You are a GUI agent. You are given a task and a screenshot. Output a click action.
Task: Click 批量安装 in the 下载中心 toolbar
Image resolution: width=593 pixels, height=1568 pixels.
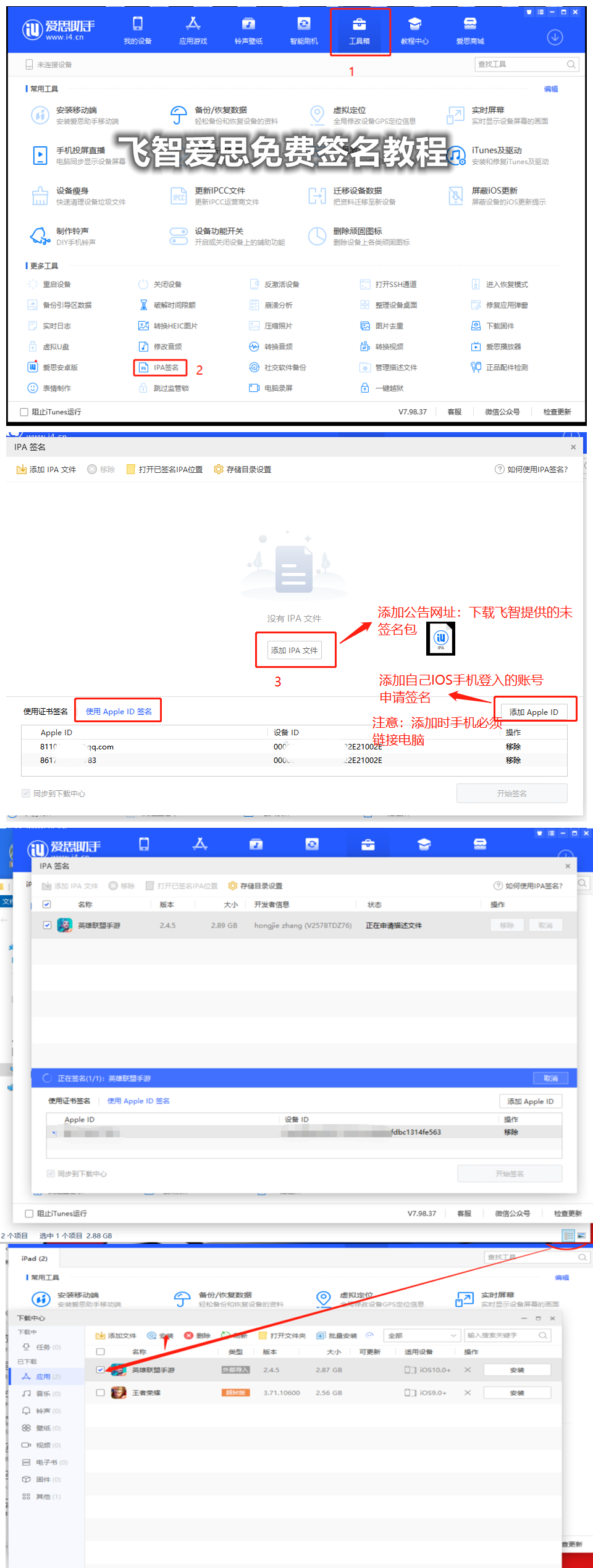pos(337,1335)
